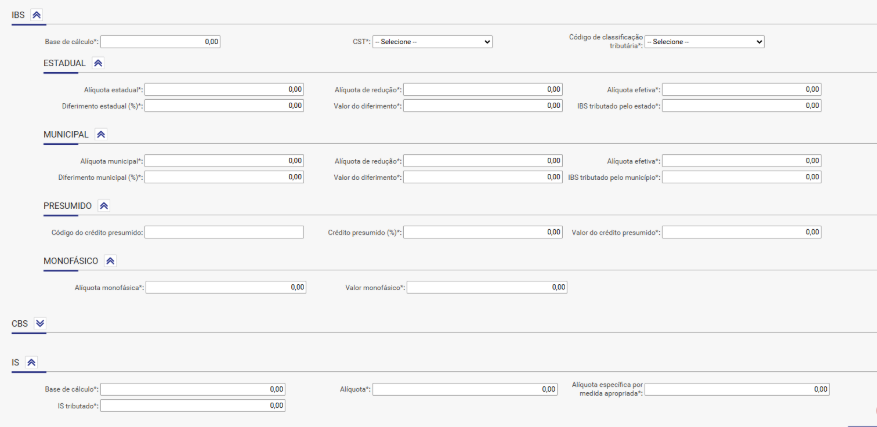Click the Código do crédito presumido field
Screen dimensions: 877x427
[x=223, y=232]
